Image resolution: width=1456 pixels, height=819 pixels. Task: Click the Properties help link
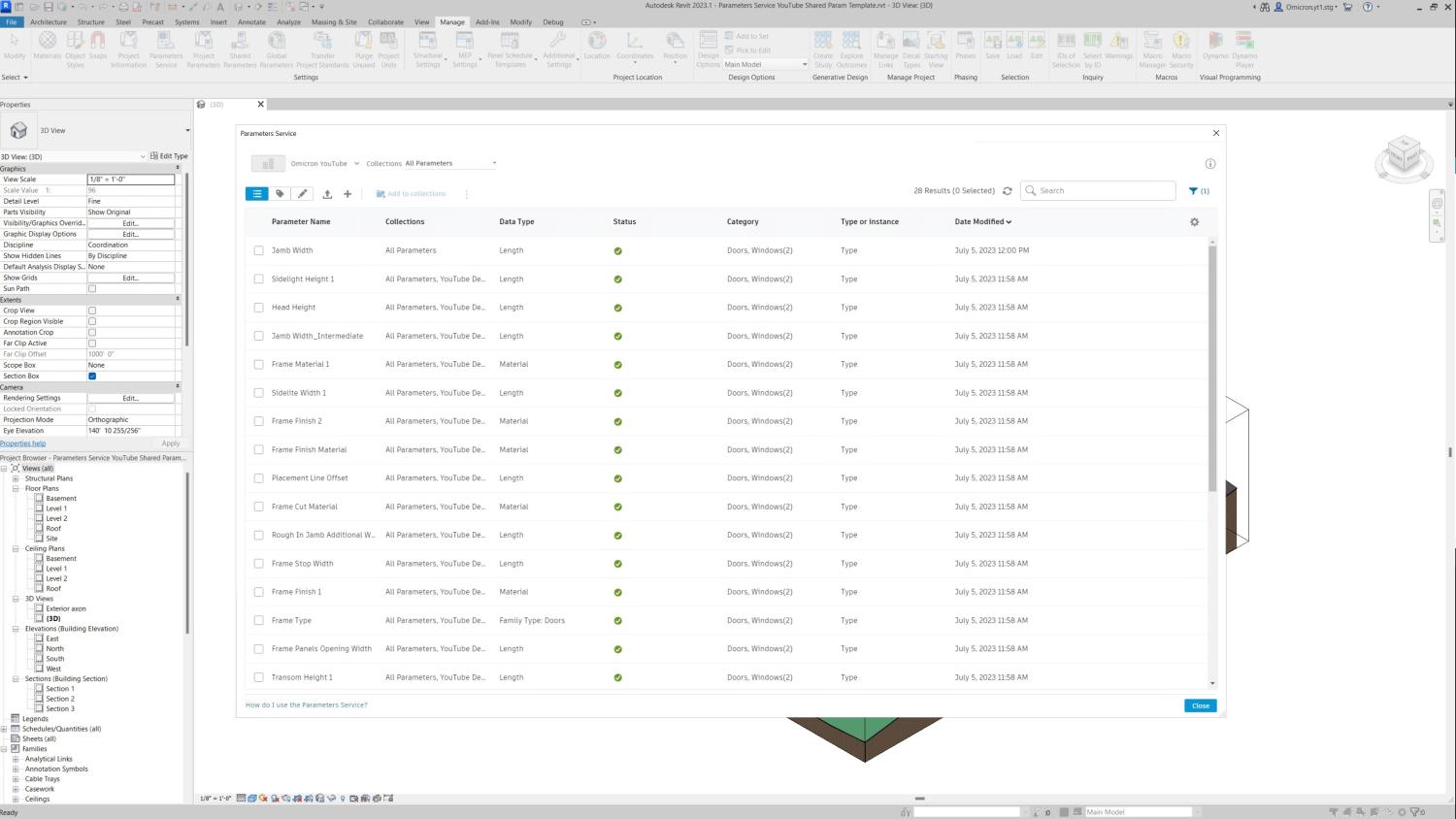point(23,443)
